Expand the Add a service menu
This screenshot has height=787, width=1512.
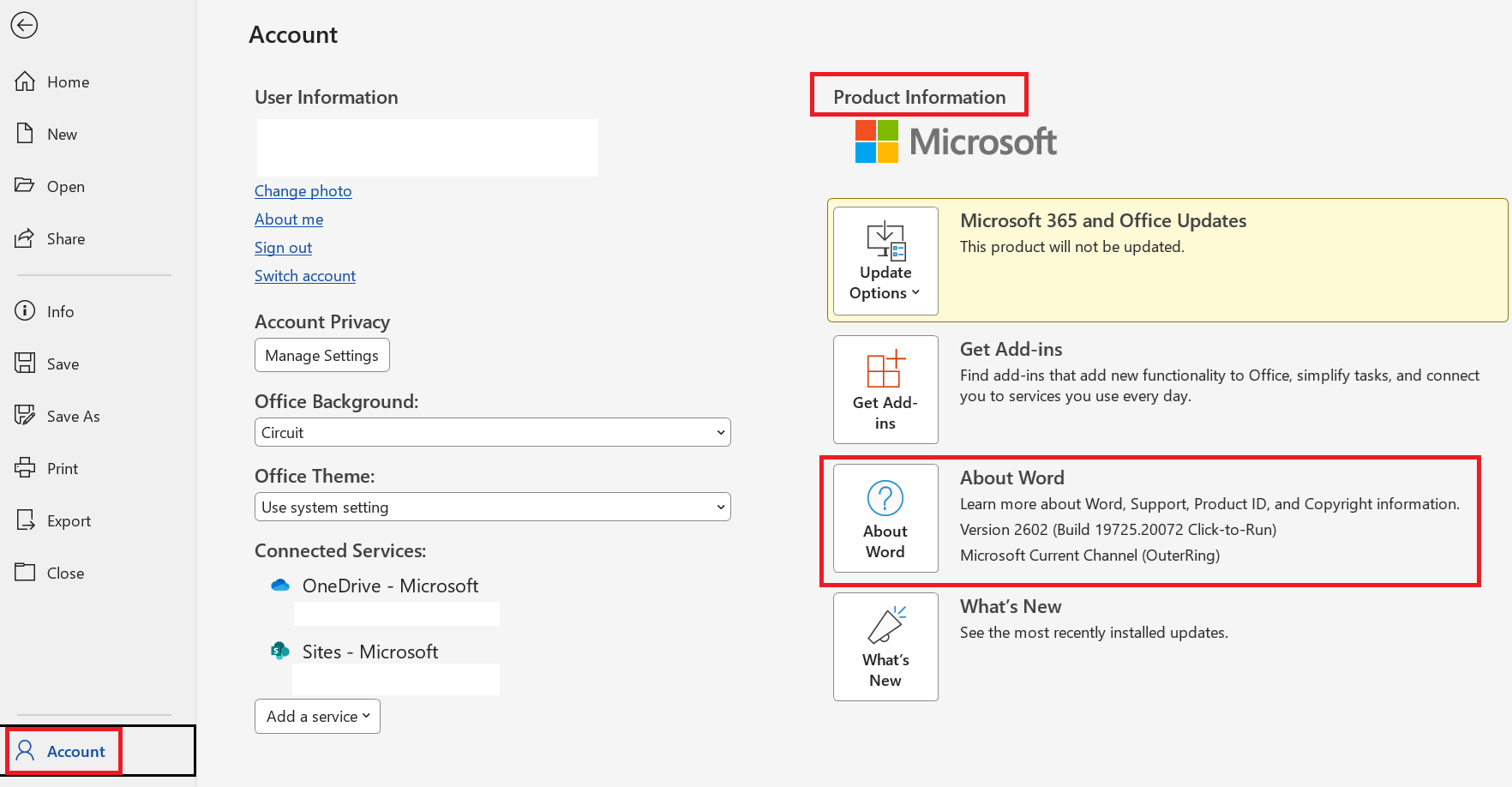(317, 717)
